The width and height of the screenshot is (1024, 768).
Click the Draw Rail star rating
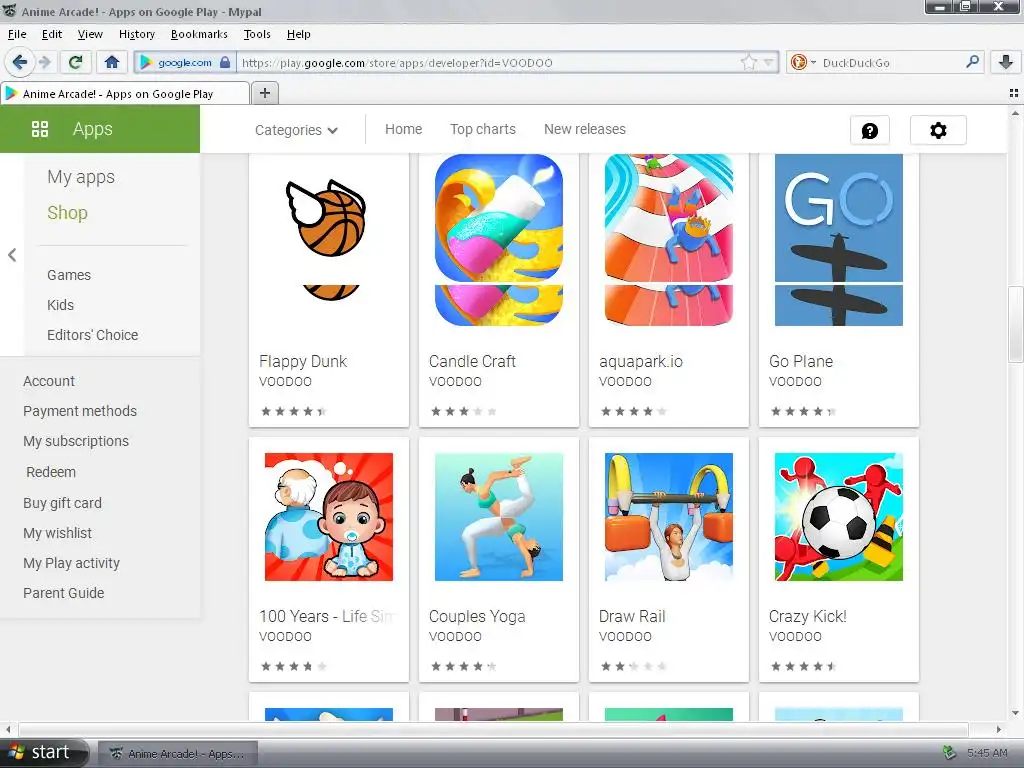tap(633, 666)
